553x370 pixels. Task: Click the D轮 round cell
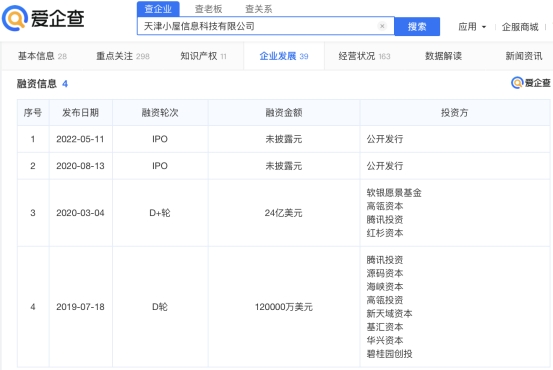pos(160,307)
